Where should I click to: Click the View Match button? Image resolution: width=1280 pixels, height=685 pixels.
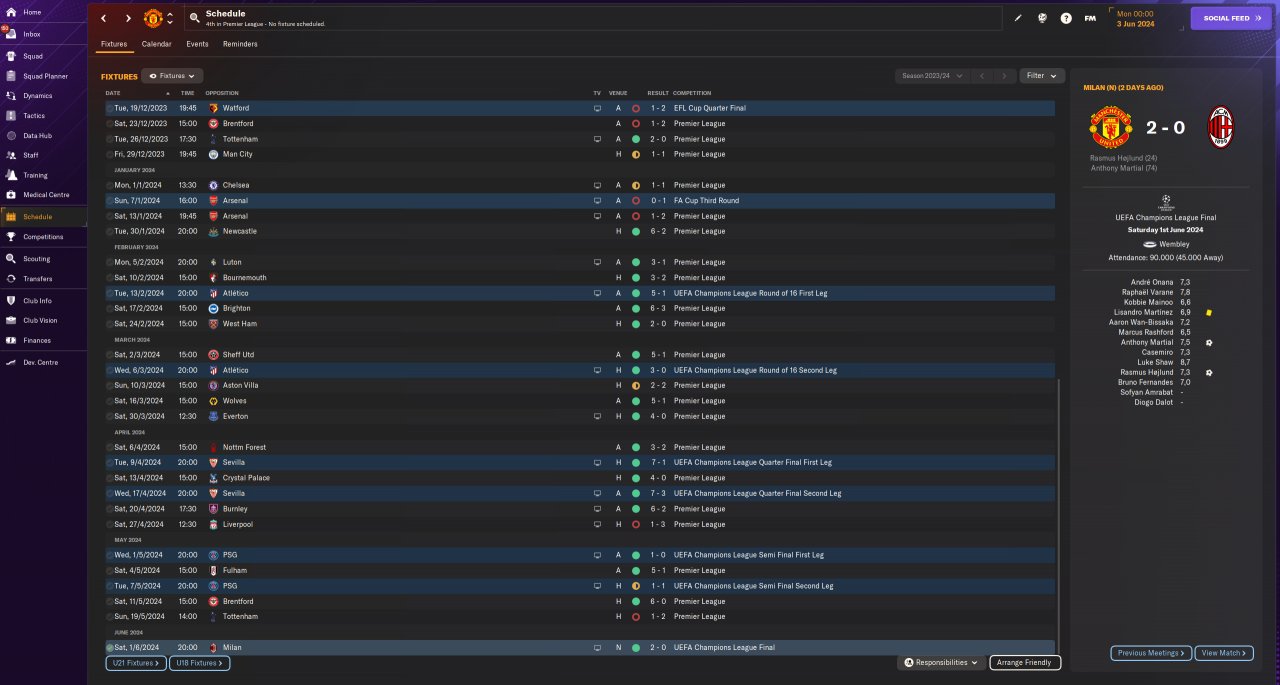tap(1222, 653)
